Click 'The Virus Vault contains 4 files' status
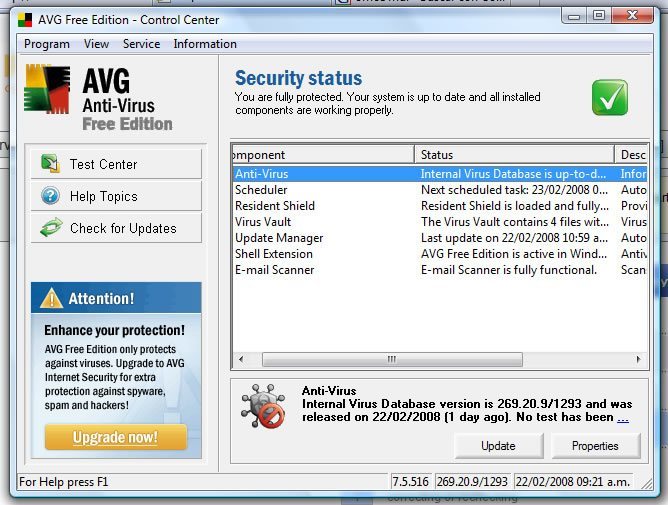The width and height of the screenshot is (668, 505). point(514,222)
